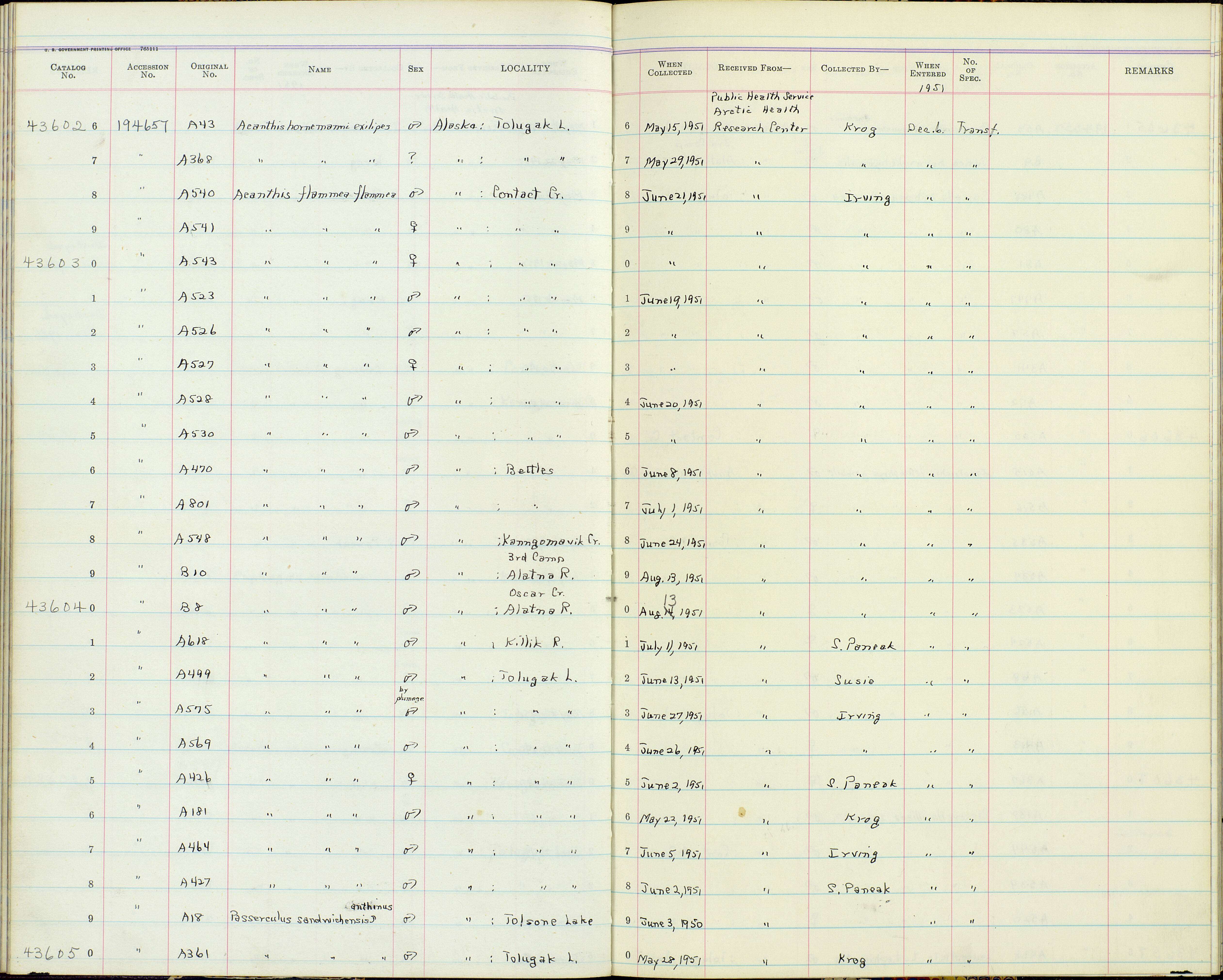This screenshot has height=980, width=1223.
Task: Click original number A540
Action: coord(196,194)
